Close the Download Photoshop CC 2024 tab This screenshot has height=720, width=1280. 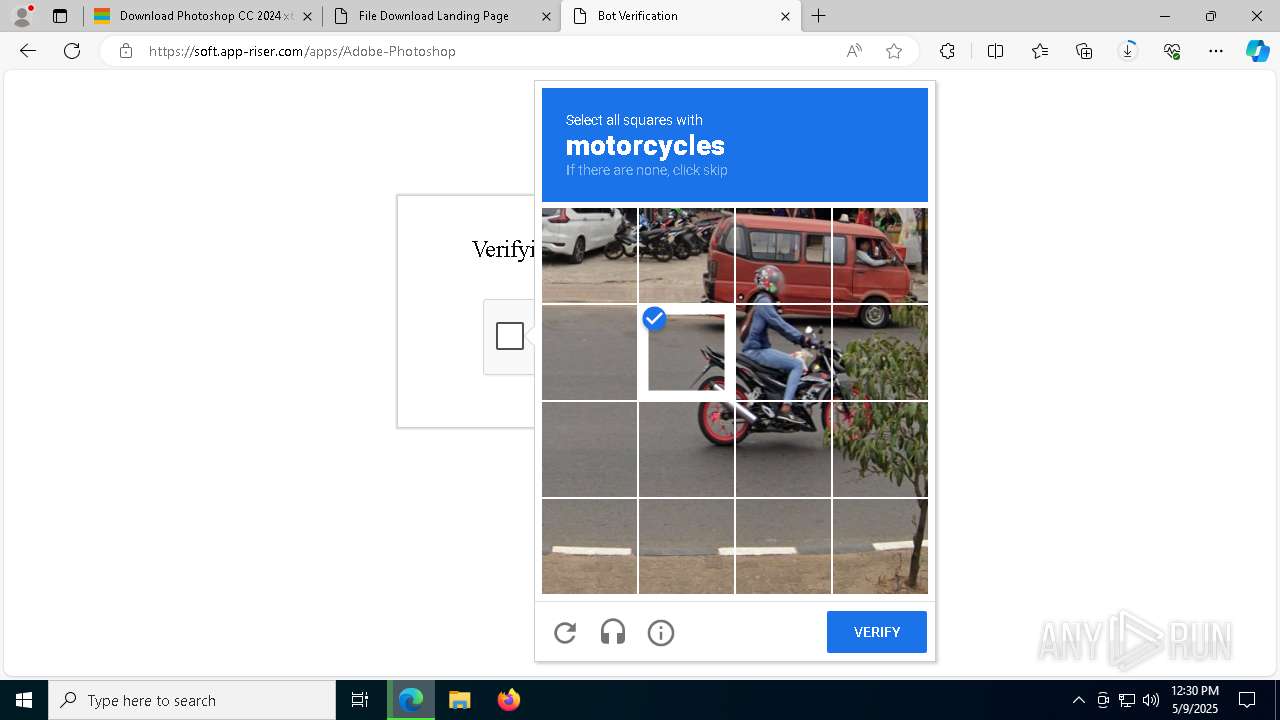307,16
